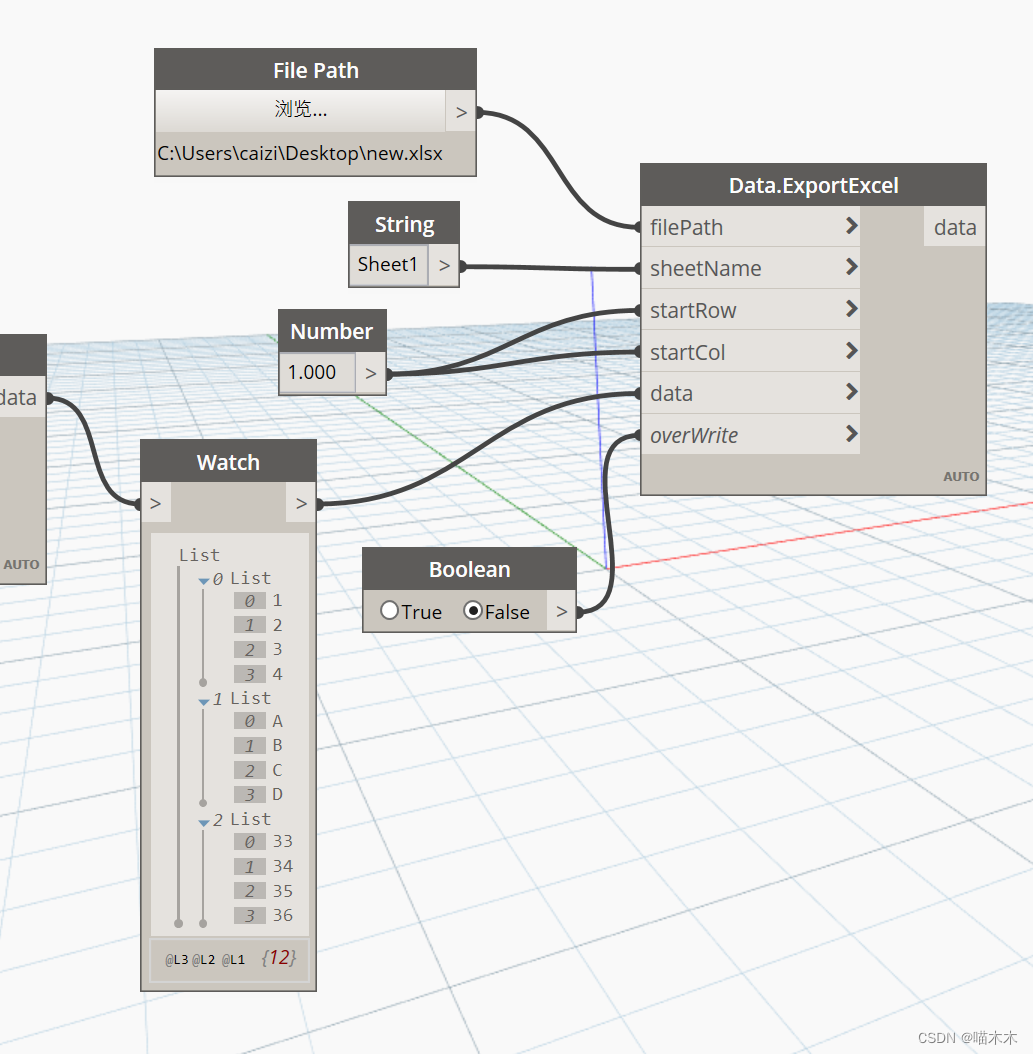
Task: Select the True radio button in Boolean node
Action: click(x=390, y=610)
